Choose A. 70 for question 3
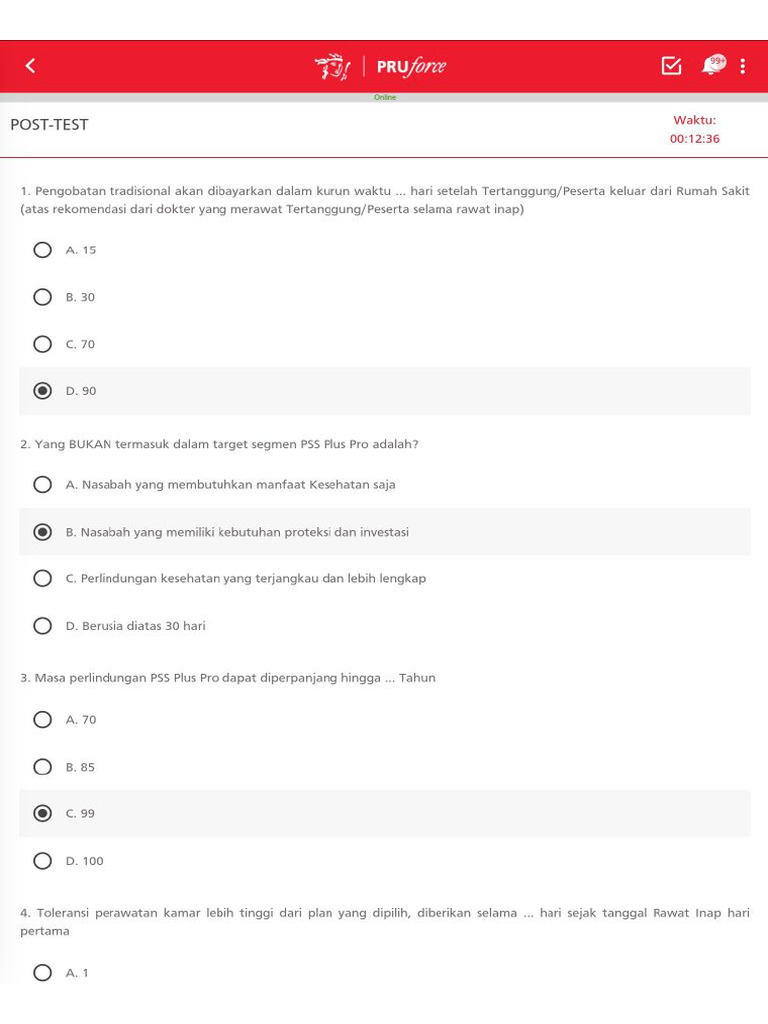 pyautogui.click(x=43, y=720)
